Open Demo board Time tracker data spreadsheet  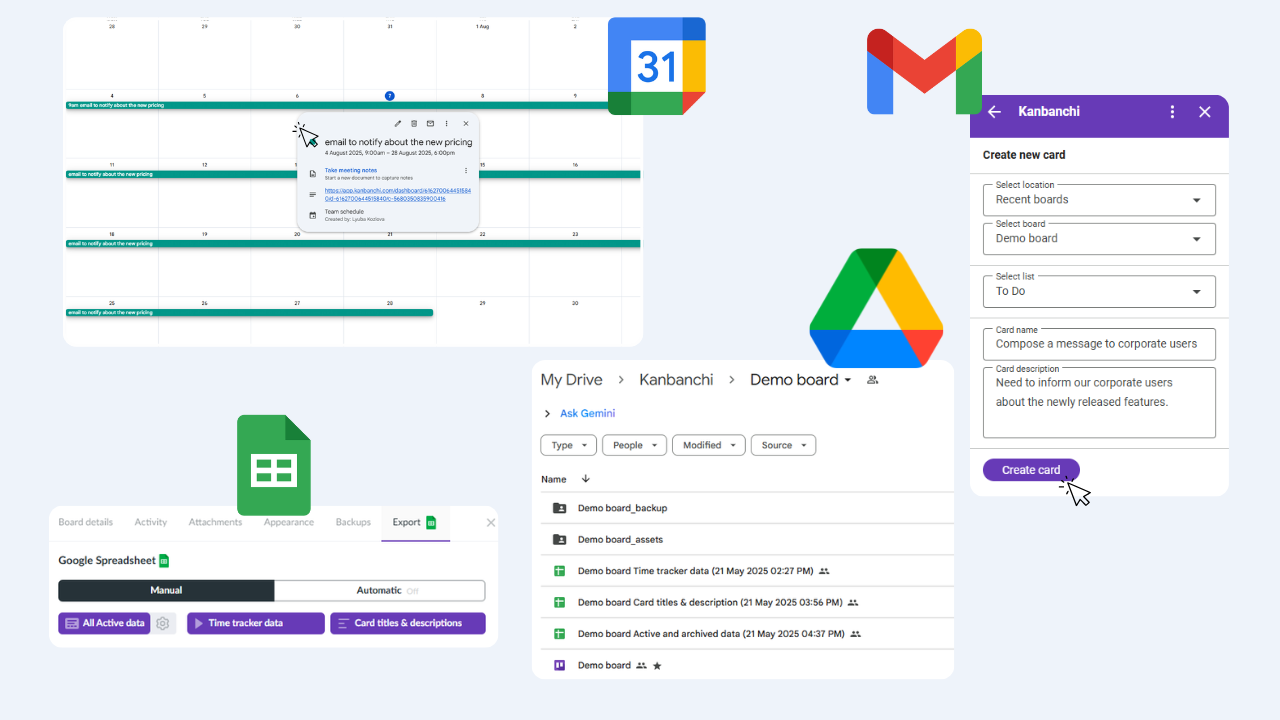coord(696,571)
